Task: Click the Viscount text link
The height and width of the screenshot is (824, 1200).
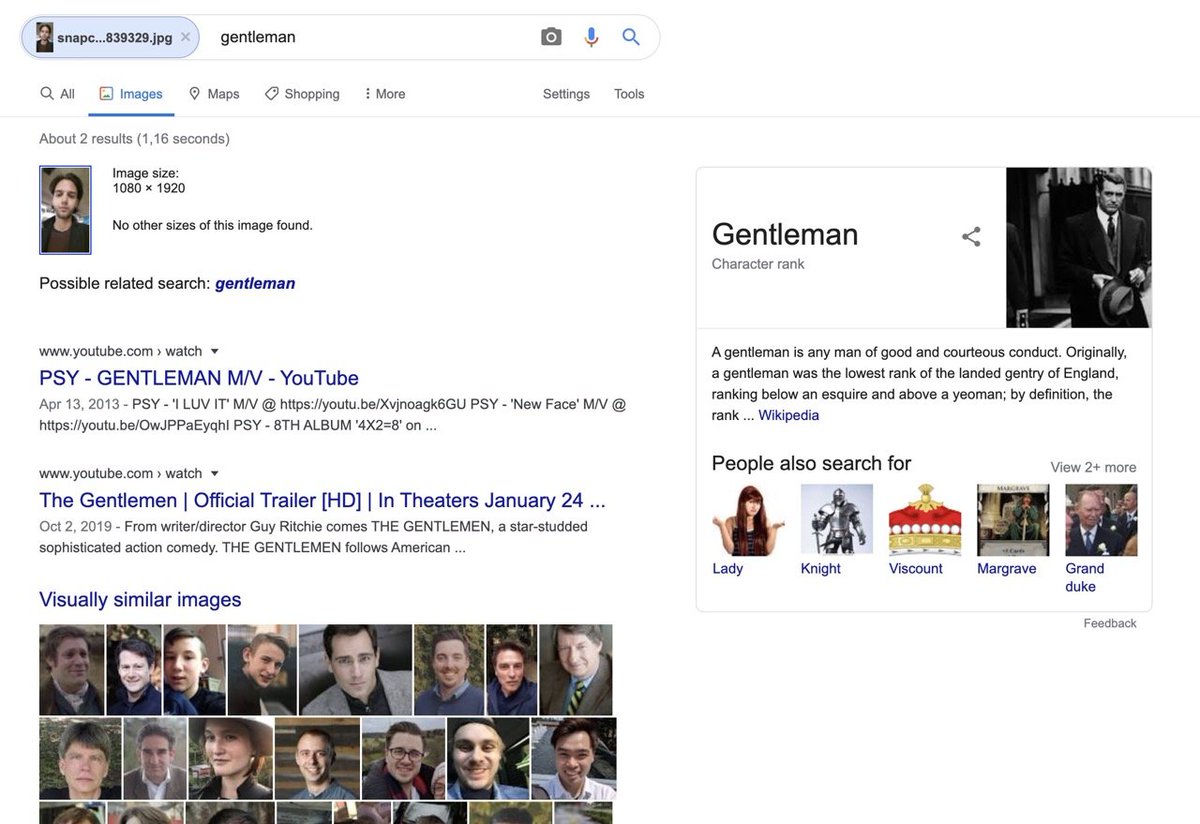Action: point(916,568)
